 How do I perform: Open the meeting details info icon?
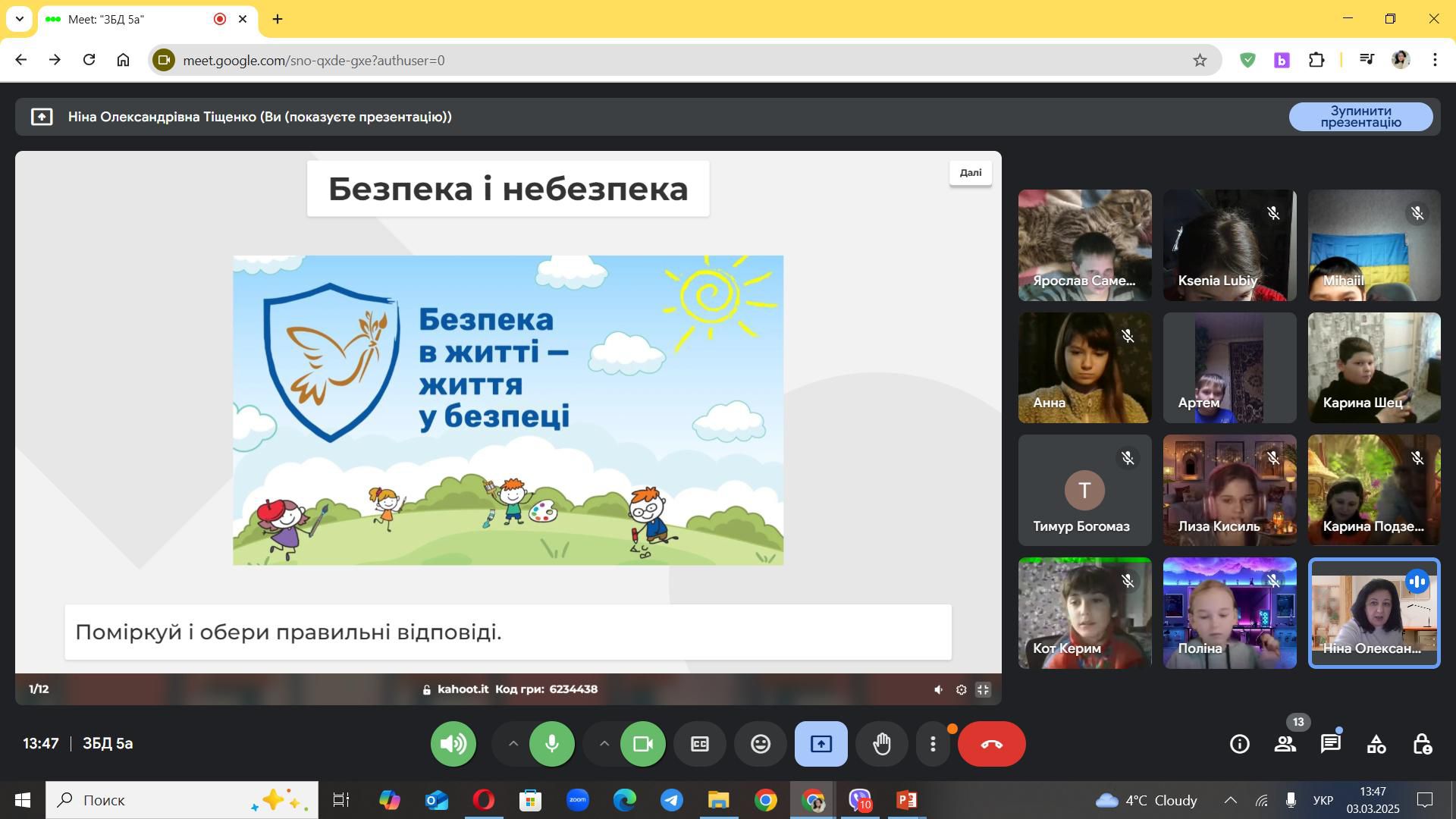point(1239,744)
